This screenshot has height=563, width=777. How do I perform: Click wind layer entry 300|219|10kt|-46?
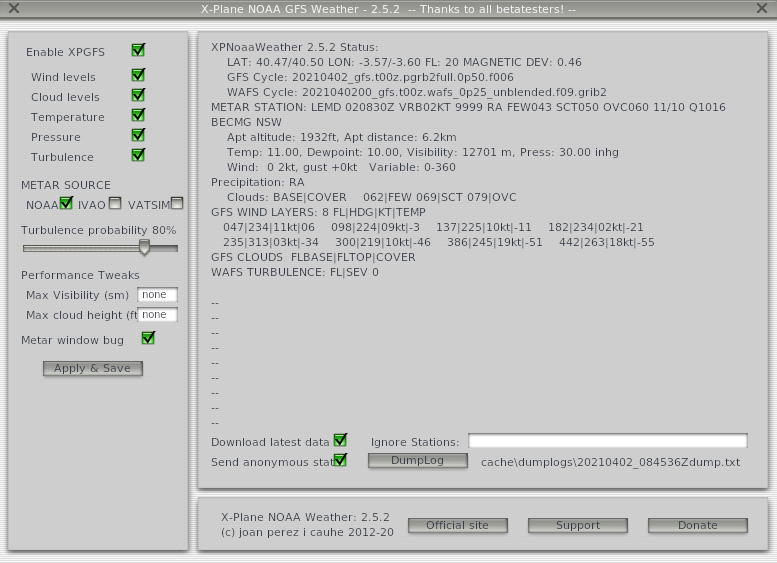coord(383,243)
